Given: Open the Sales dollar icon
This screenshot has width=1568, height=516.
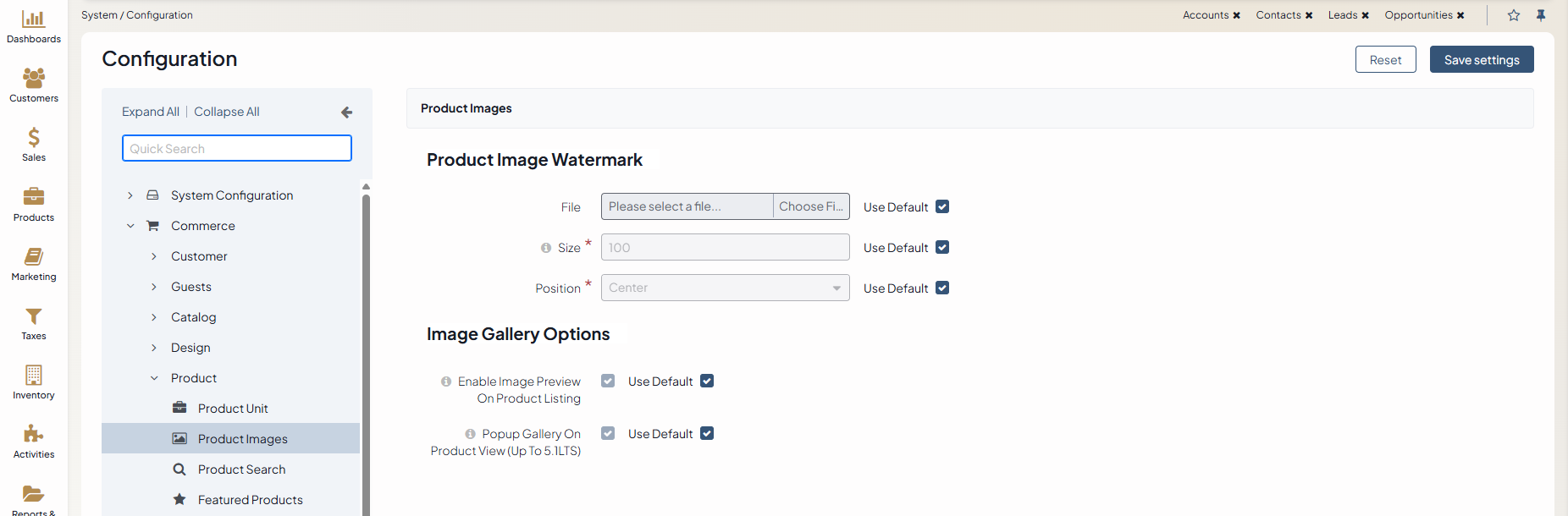Looking at the screenshot, I should pyautogui.click(x=34, y=138).
